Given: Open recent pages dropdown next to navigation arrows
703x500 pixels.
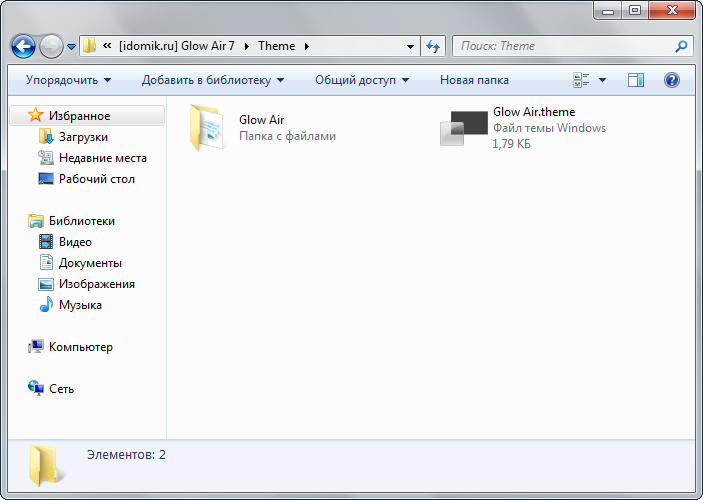Looking at the screenshot, I should tap(71, 46).
